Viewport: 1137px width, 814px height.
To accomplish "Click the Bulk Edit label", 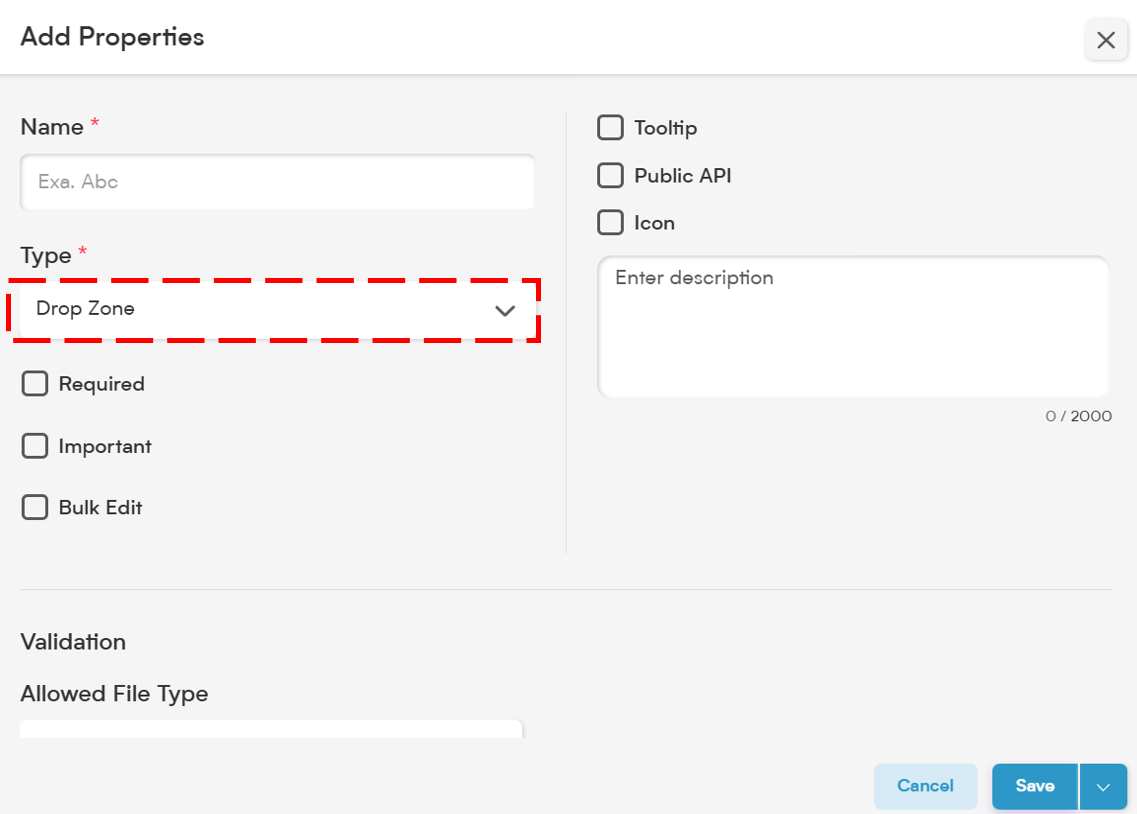I will 100,507.
